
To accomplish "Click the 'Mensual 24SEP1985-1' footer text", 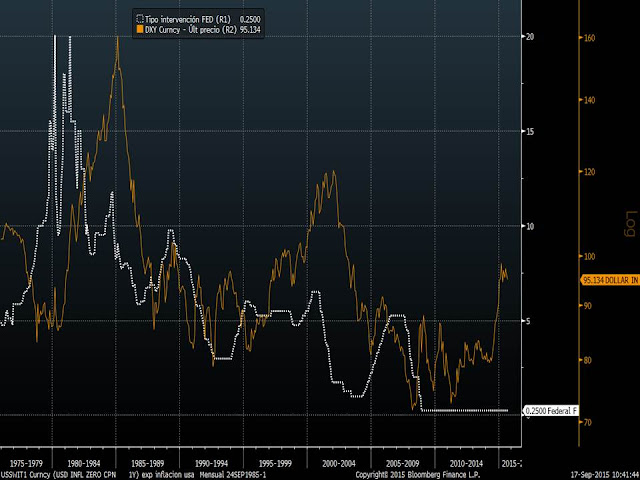I will (232, 475).
